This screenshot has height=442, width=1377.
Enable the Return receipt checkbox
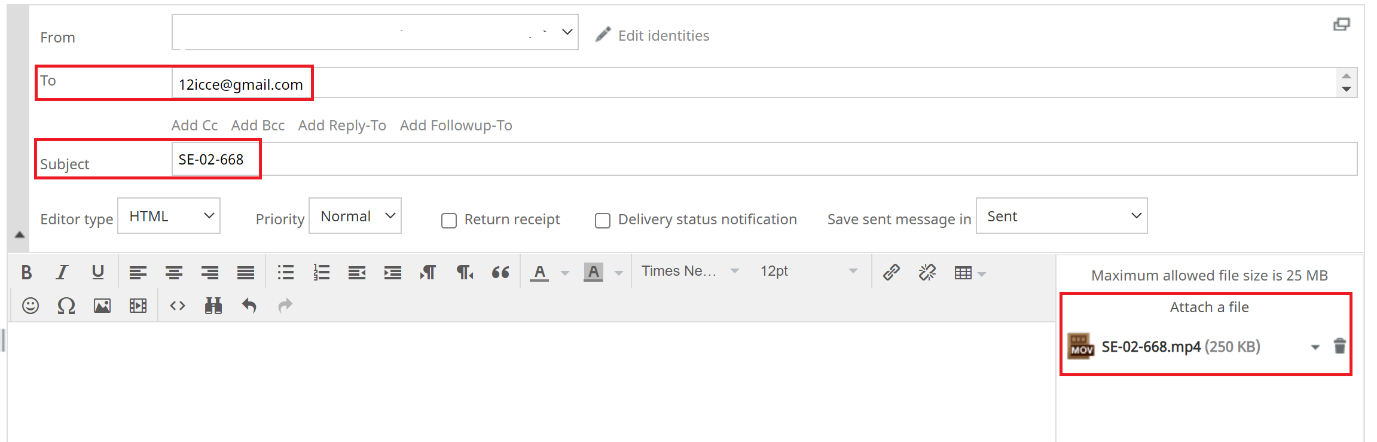click(449, 220)
